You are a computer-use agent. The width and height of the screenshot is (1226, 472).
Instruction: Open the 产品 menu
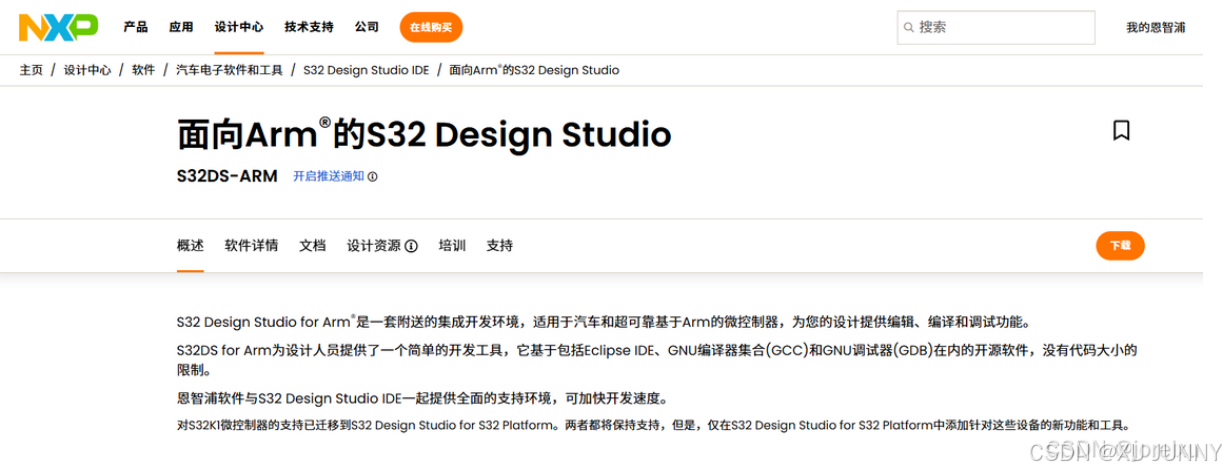pyautogui.click(x=136, y=27)
